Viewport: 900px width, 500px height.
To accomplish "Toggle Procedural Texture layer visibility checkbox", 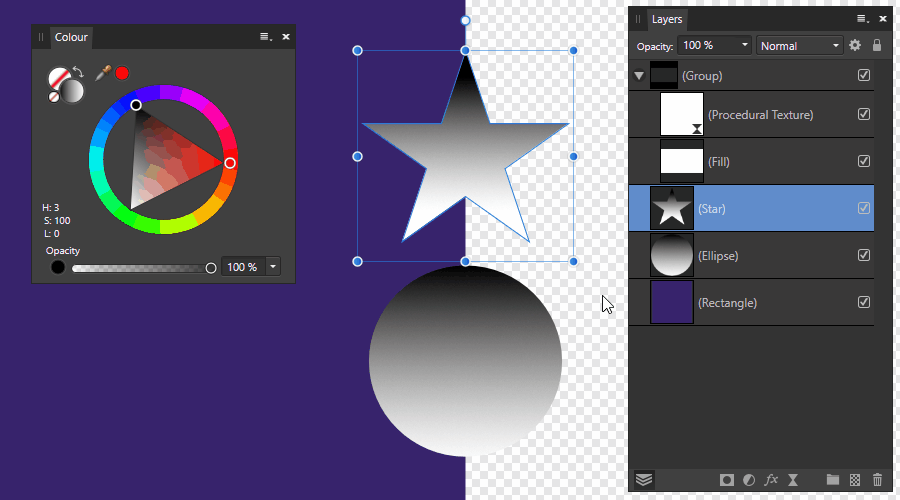I will point(864,114).
